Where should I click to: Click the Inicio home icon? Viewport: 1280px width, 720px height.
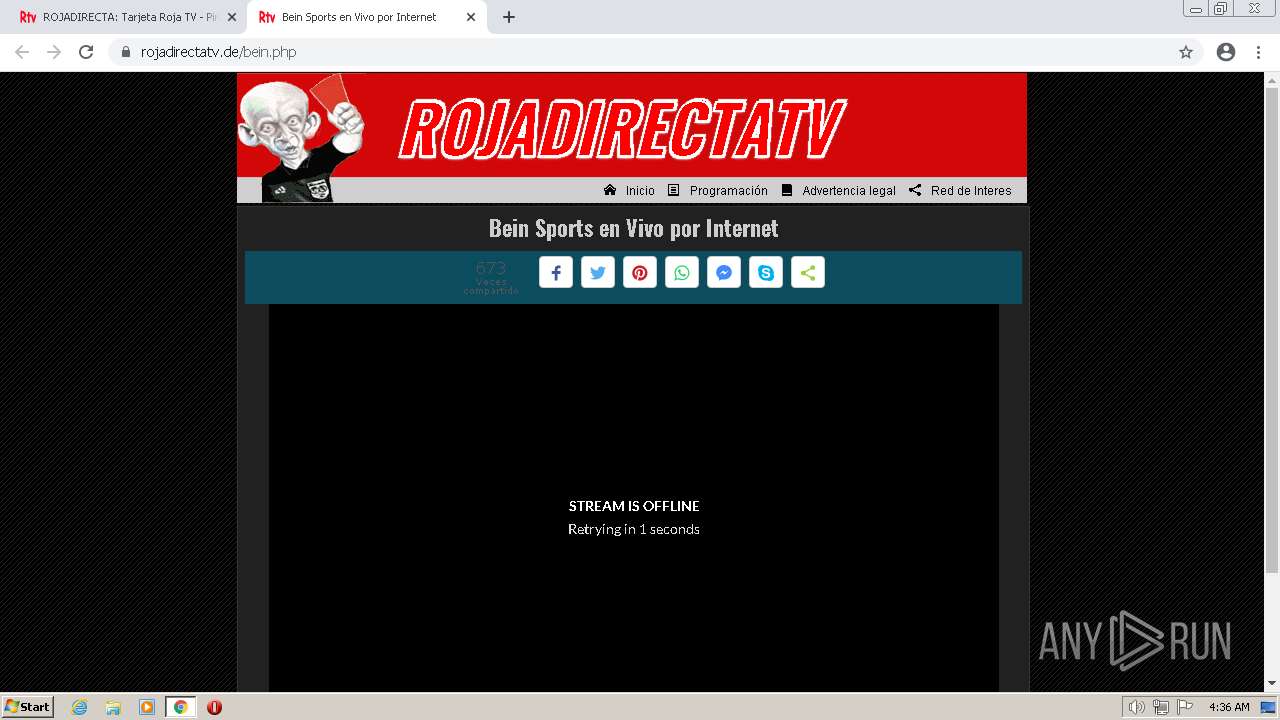pyautogui.click(x=610, y=190)
